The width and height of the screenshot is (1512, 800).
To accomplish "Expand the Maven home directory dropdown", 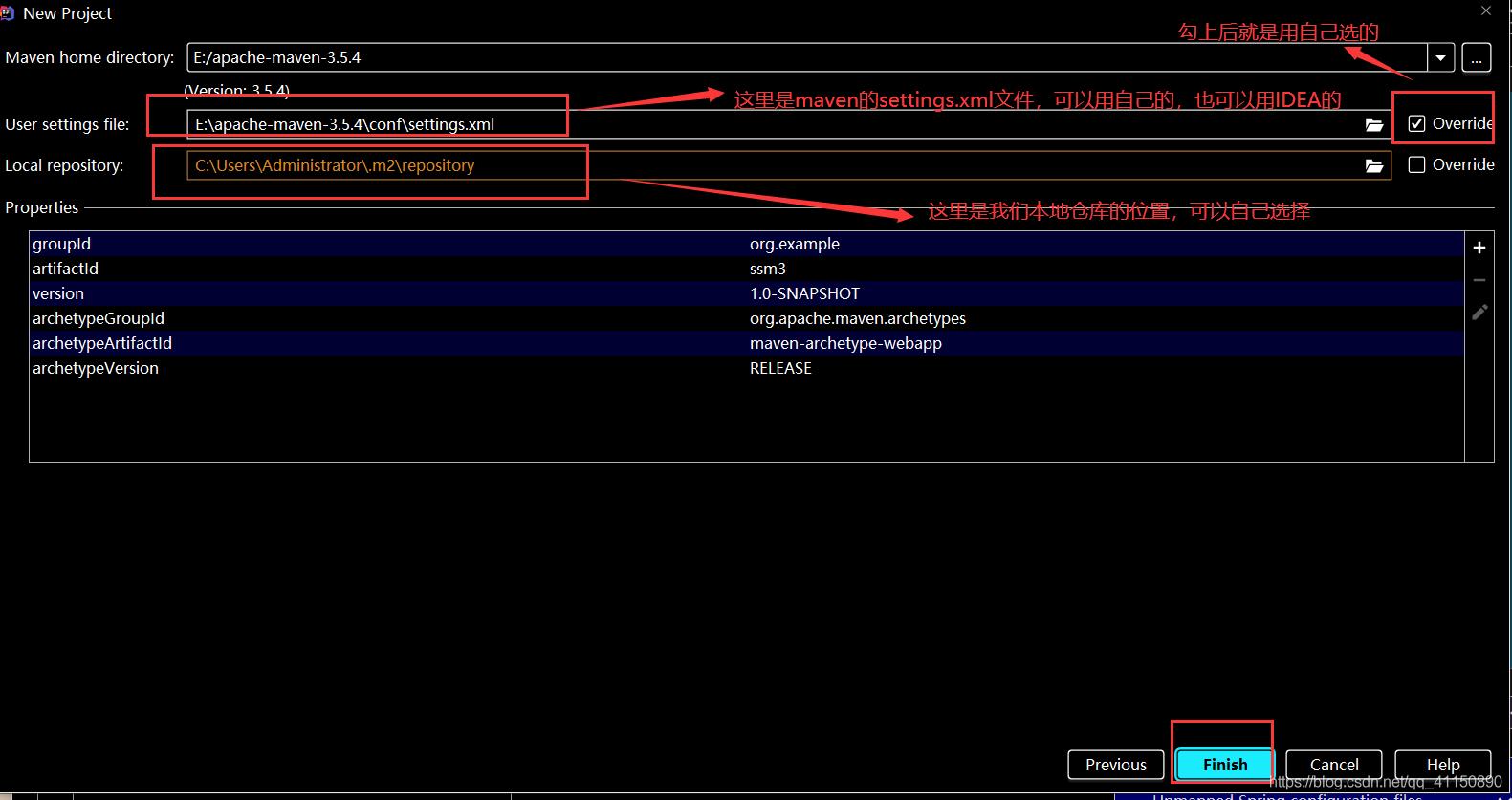I will [1440, 57].
